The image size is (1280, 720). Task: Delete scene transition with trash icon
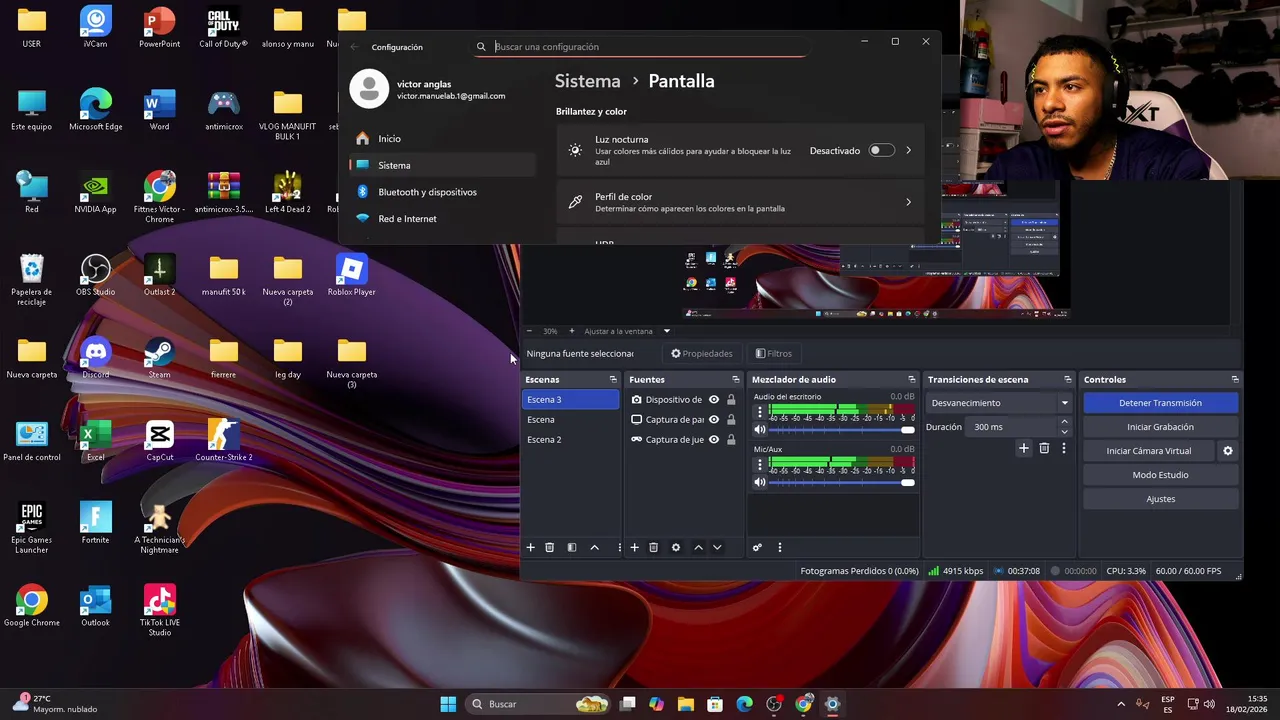tap(1044, 449)
